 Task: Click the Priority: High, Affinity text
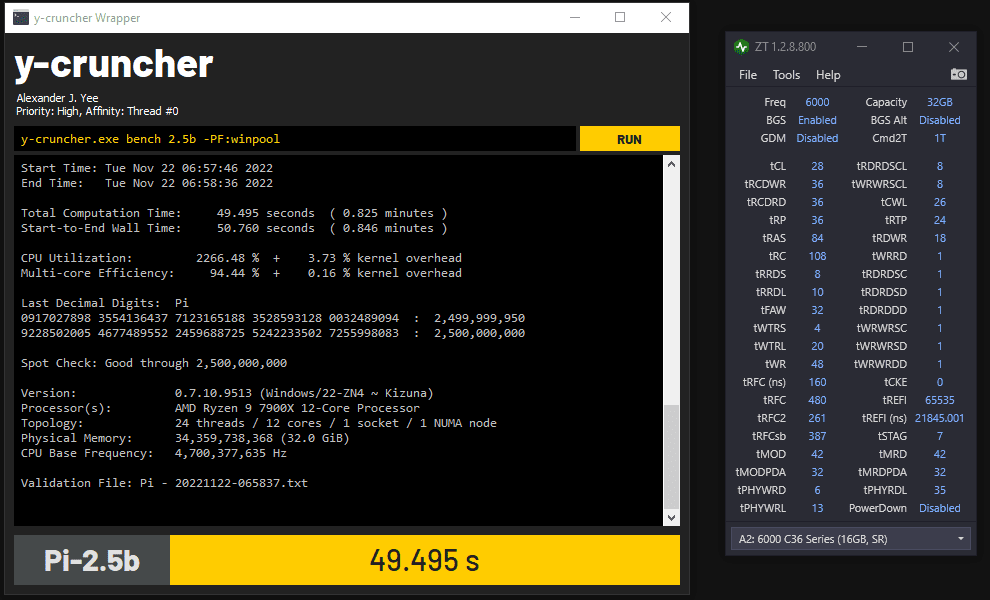click(97, 111)
